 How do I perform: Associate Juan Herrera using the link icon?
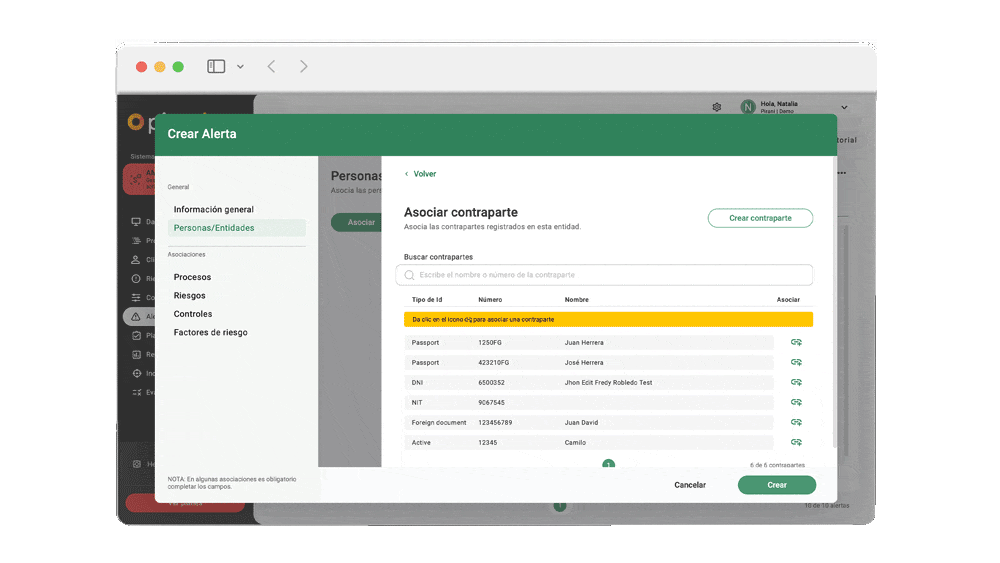coord(796,342)
